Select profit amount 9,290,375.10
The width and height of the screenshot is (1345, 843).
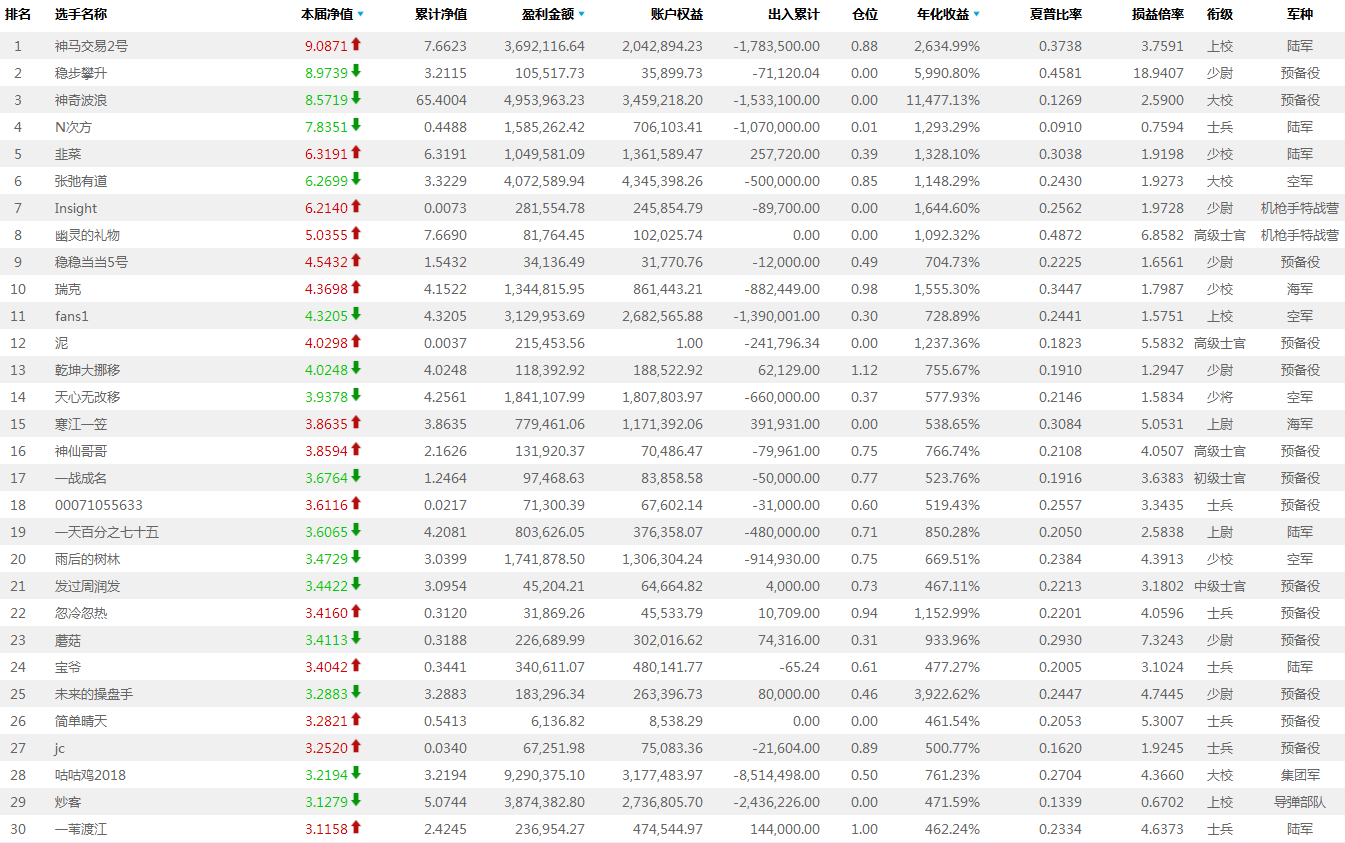[x=545, y=775]
